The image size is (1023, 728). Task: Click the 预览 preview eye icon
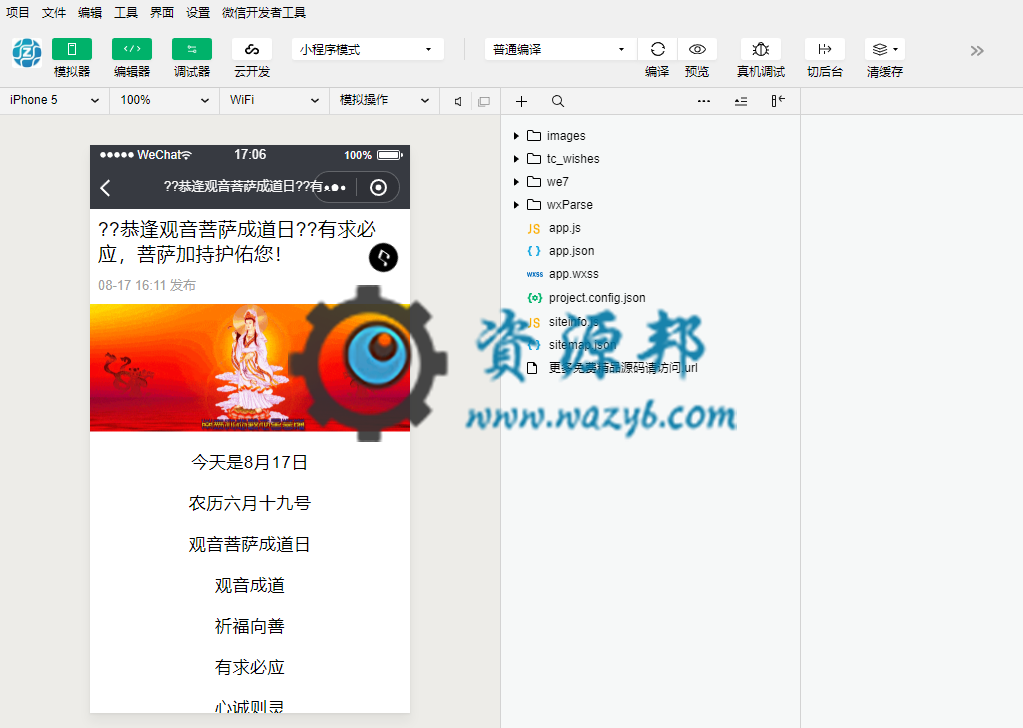697,49
